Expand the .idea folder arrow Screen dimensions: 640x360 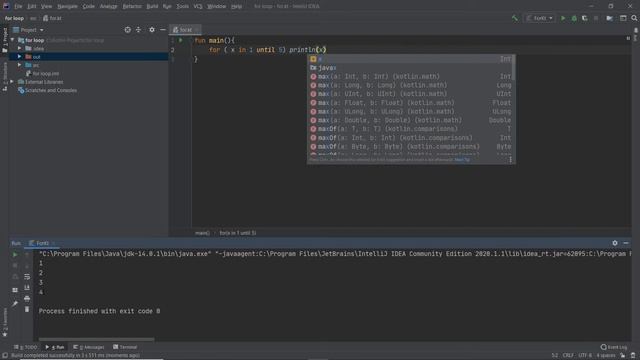[19, 48]
